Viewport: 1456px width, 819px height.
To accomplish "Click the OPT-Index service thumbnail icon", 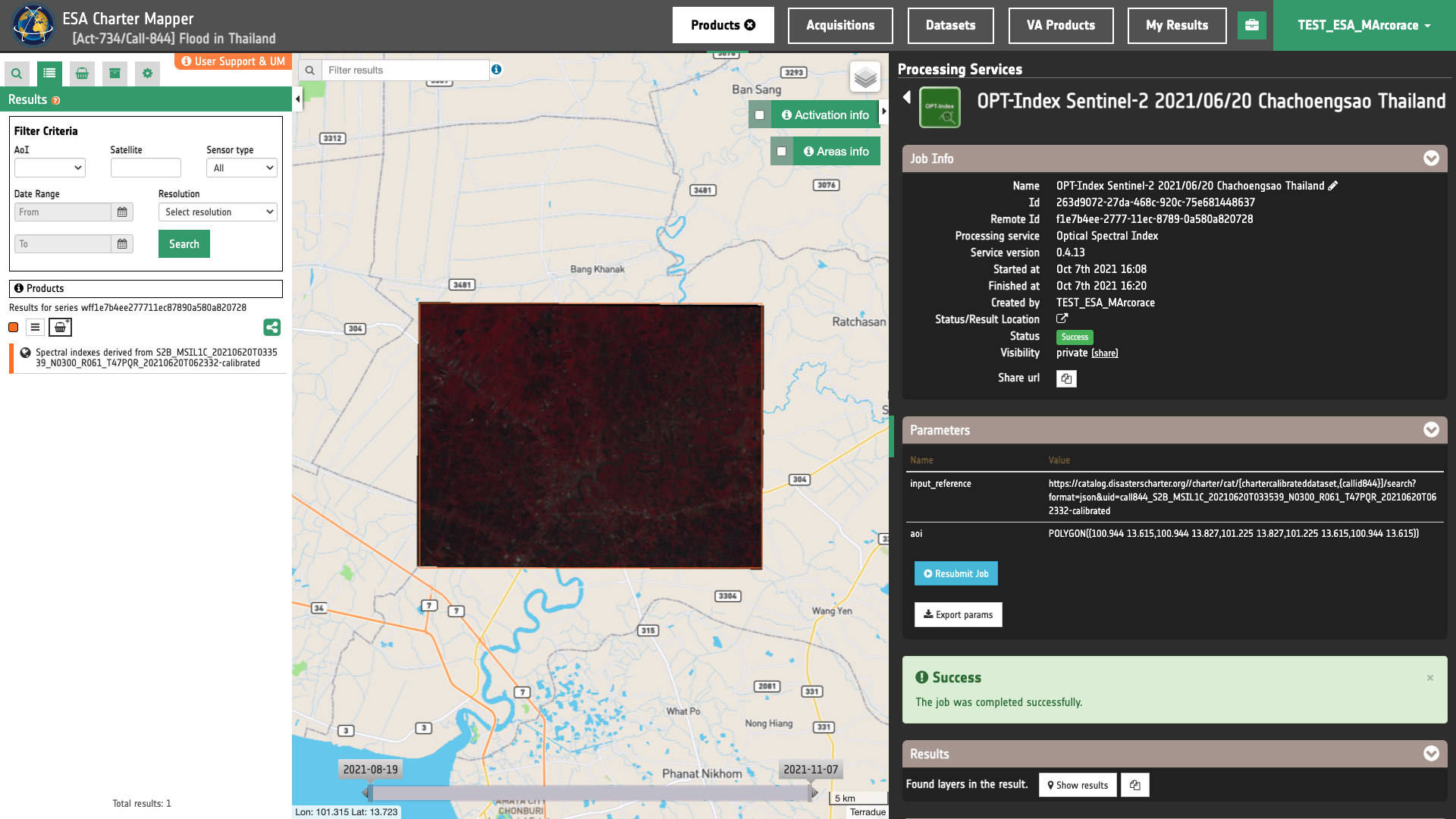I will tap(940, 107).
